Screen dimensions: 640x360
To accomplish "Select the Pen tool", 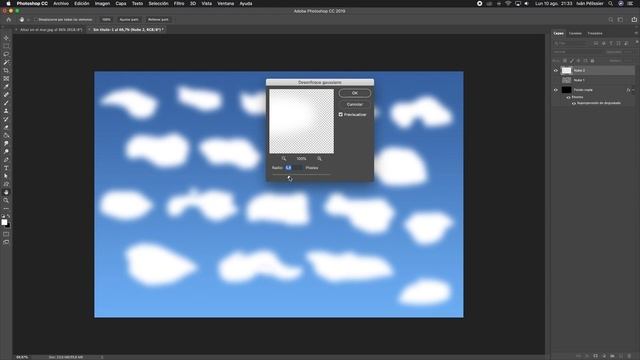I will point(6,160).
